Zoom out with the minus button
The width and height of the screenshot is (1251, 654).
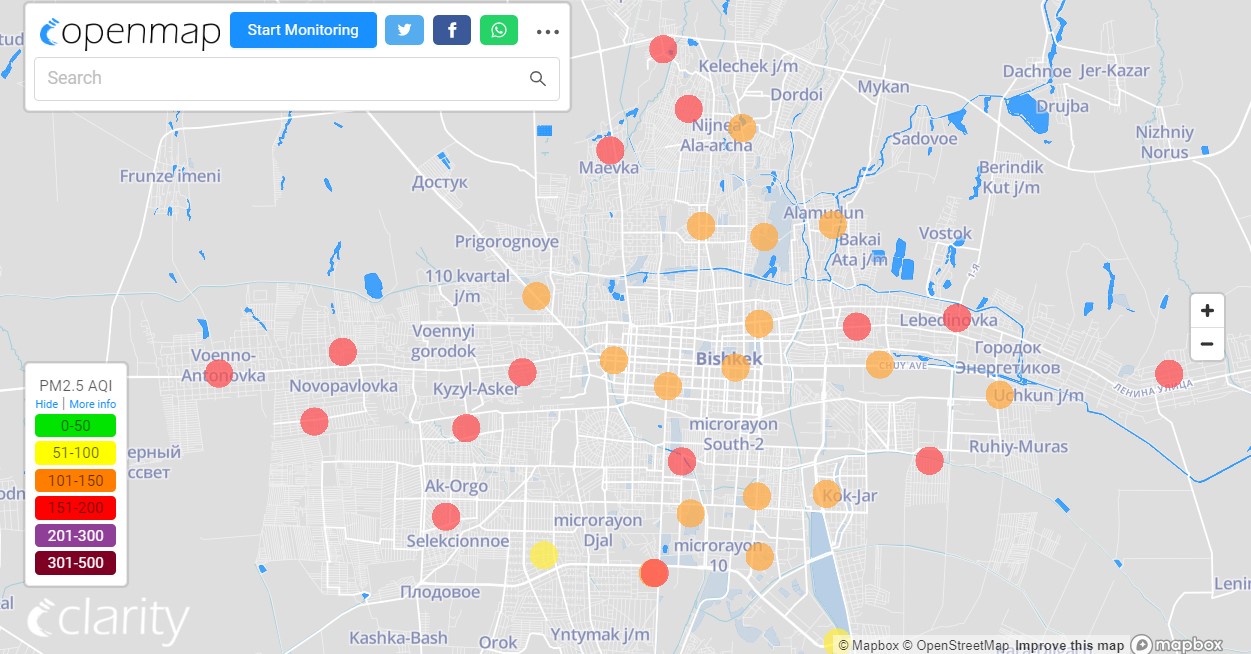coord(1207,344)
